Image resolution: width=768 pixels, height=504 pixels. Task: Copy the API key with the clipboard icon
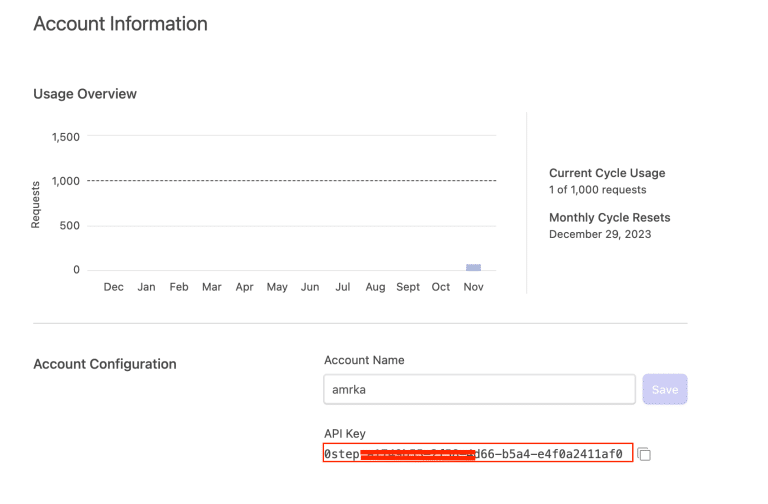pos(644,455)
